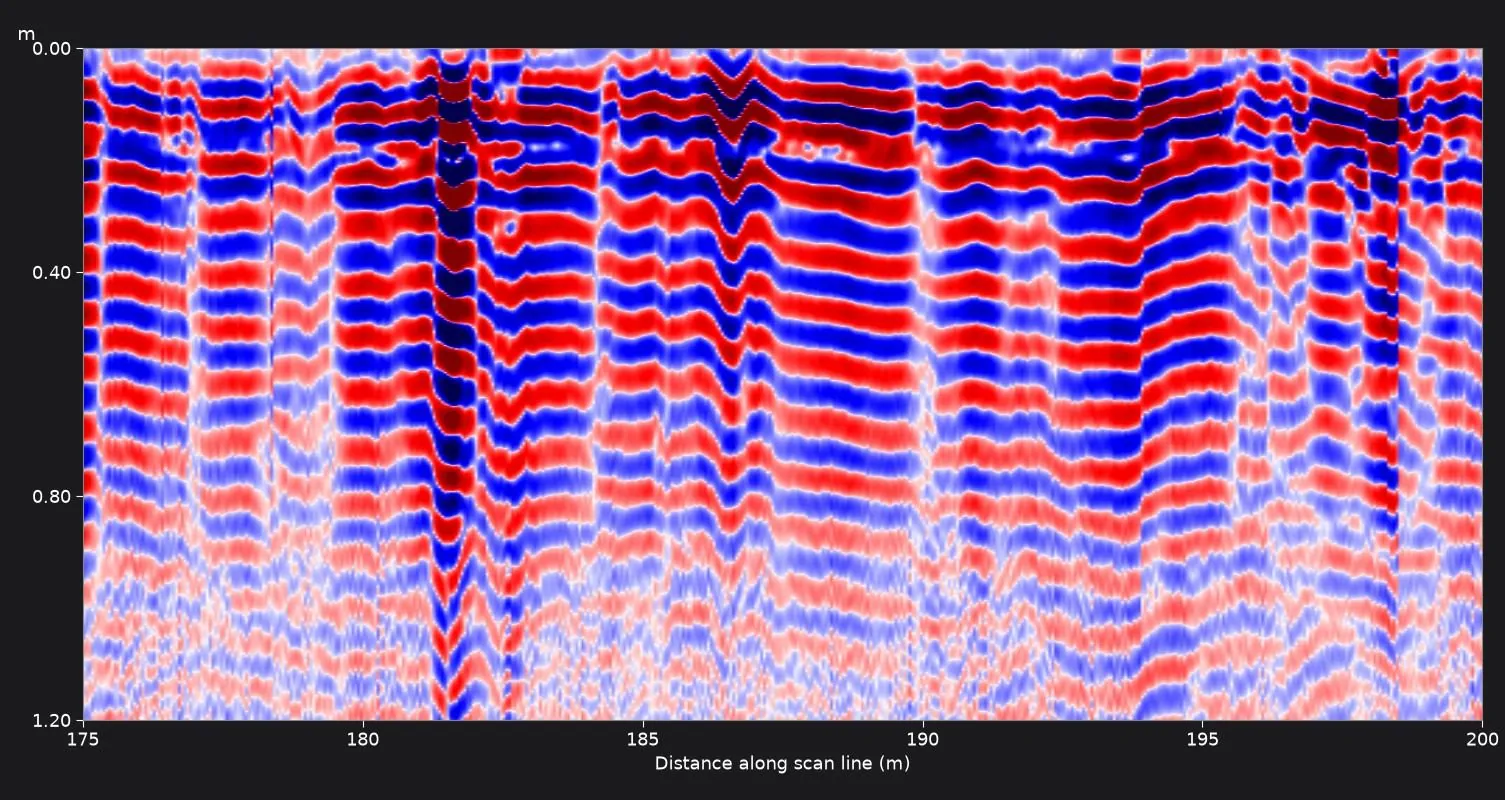Click the depth tick label 1.20

click(53, 720)
